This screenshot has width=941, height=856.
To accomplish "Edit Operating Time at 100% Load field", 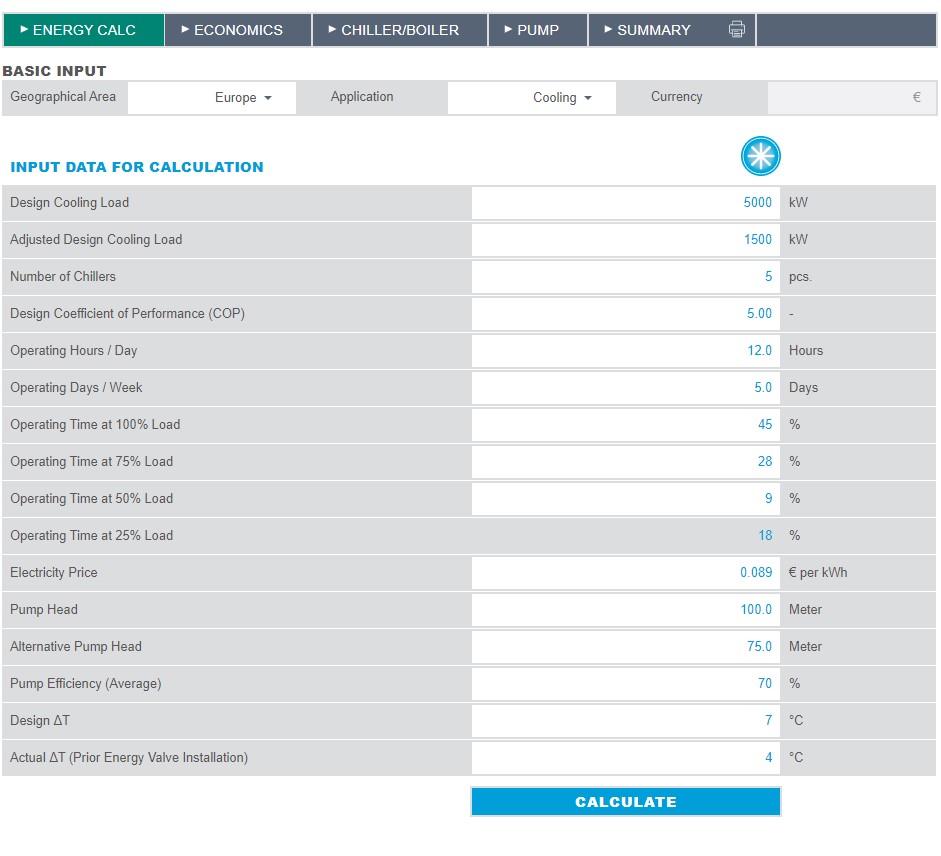I will tap(625, 425).
